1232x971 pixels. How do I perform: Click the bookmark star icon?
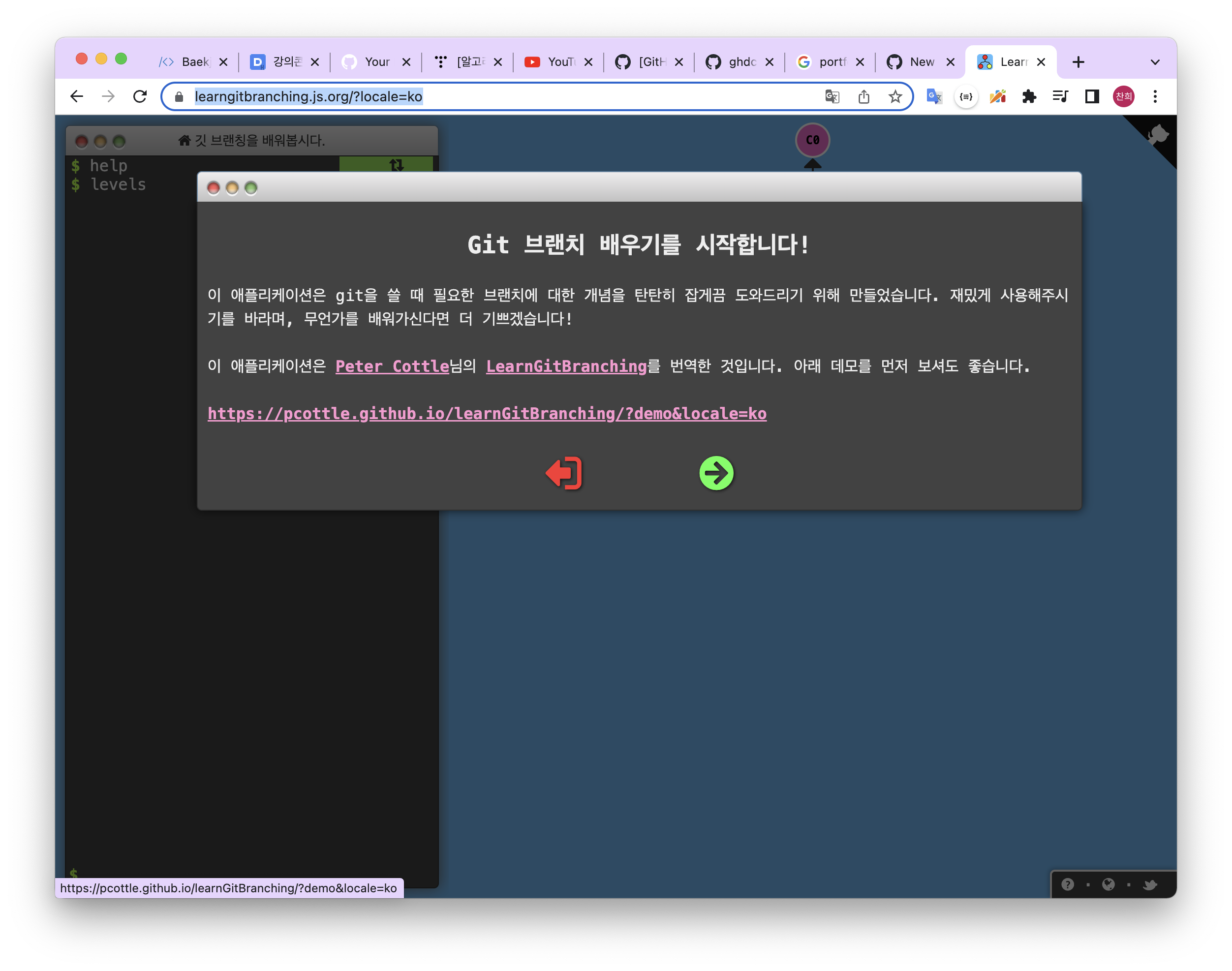(x=895, y=96)
